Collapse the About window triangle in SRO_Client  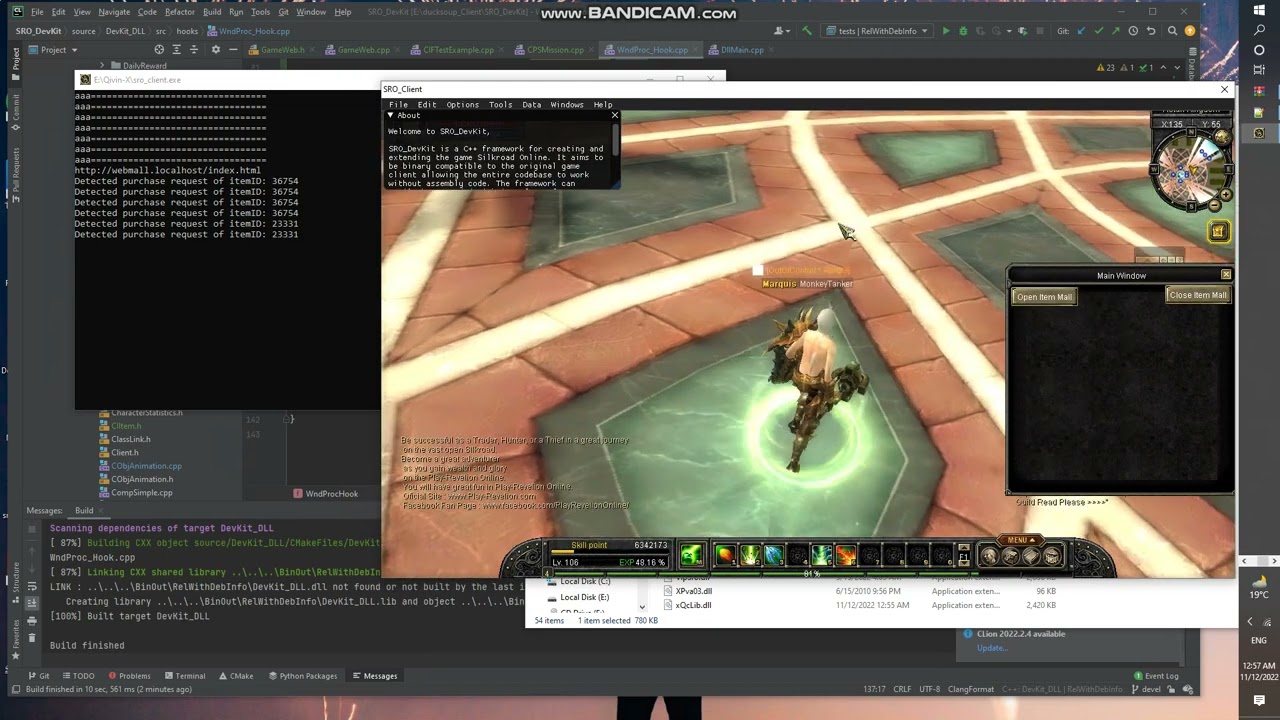391,115
